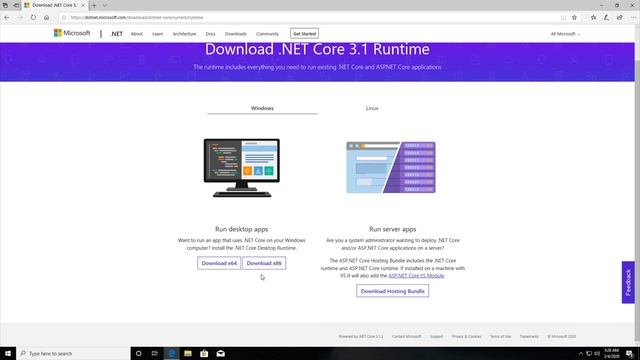Open Privacy & Cookies footer link
This screenshot has width=640, height=360.
[467, 336]
